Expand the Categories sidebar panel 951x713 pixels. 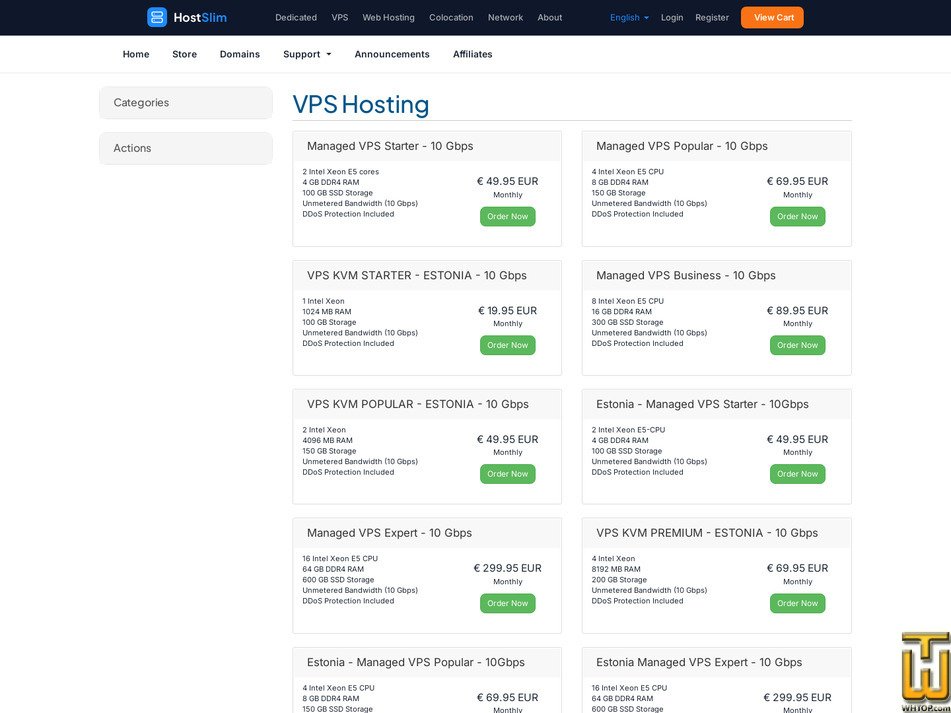(x=186, y=102)
